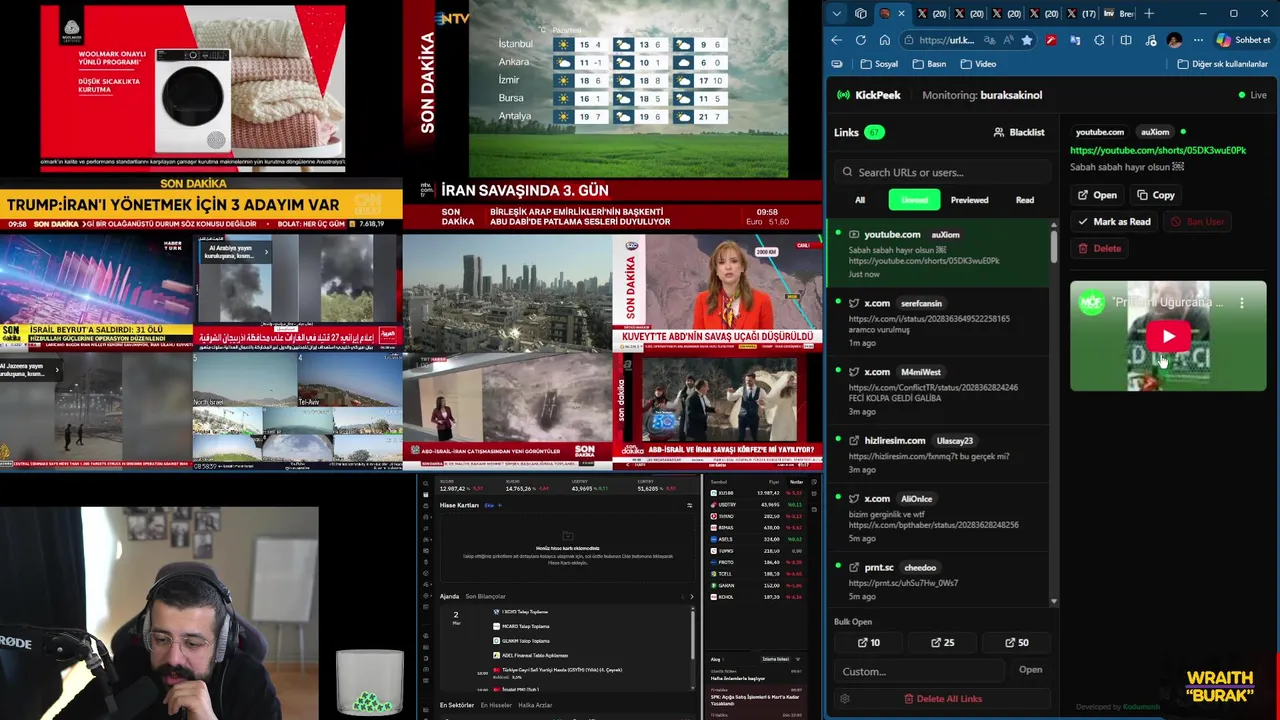Bulk open 50 links
This screenshot has width=1280, height=720.
tap(1015, 643)
